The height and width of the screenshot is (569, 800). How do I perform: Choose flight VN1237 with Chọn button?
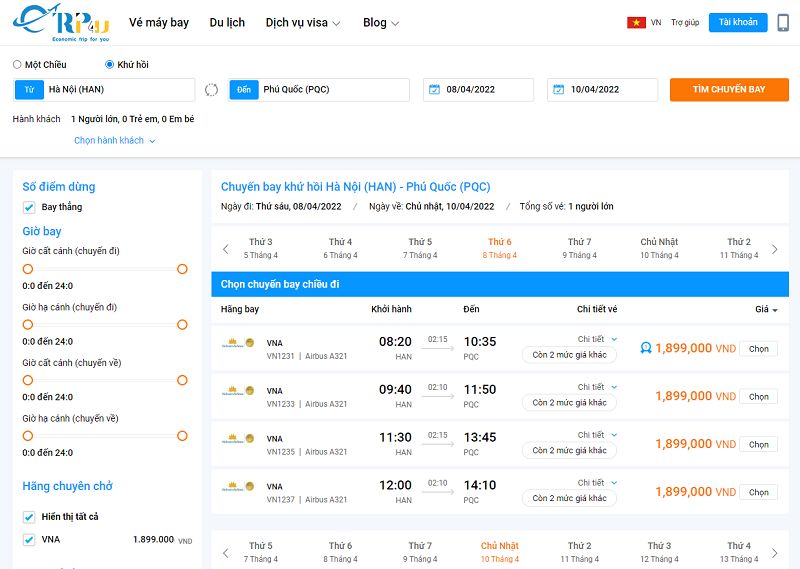point(758,492)
